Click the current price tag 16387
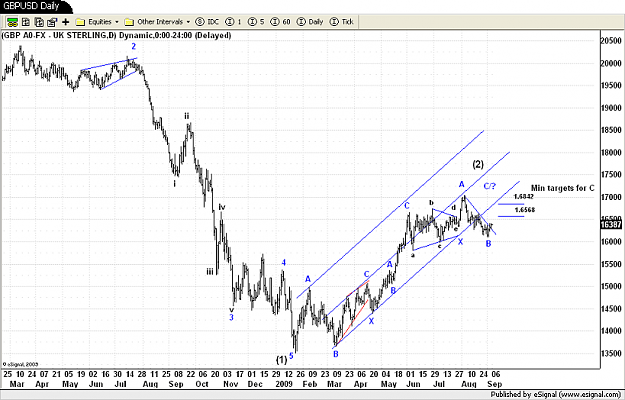Screen dimensions: 625x400 click(x=611, y=225)
